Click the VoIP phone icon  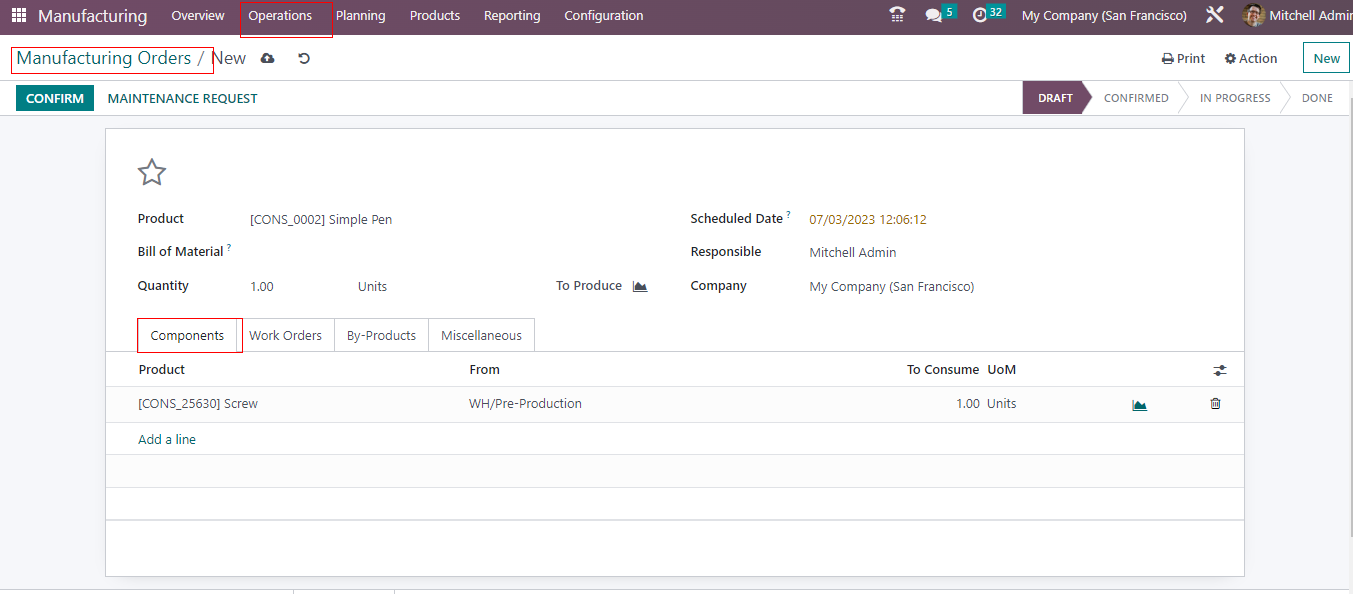tap(897, 15)
